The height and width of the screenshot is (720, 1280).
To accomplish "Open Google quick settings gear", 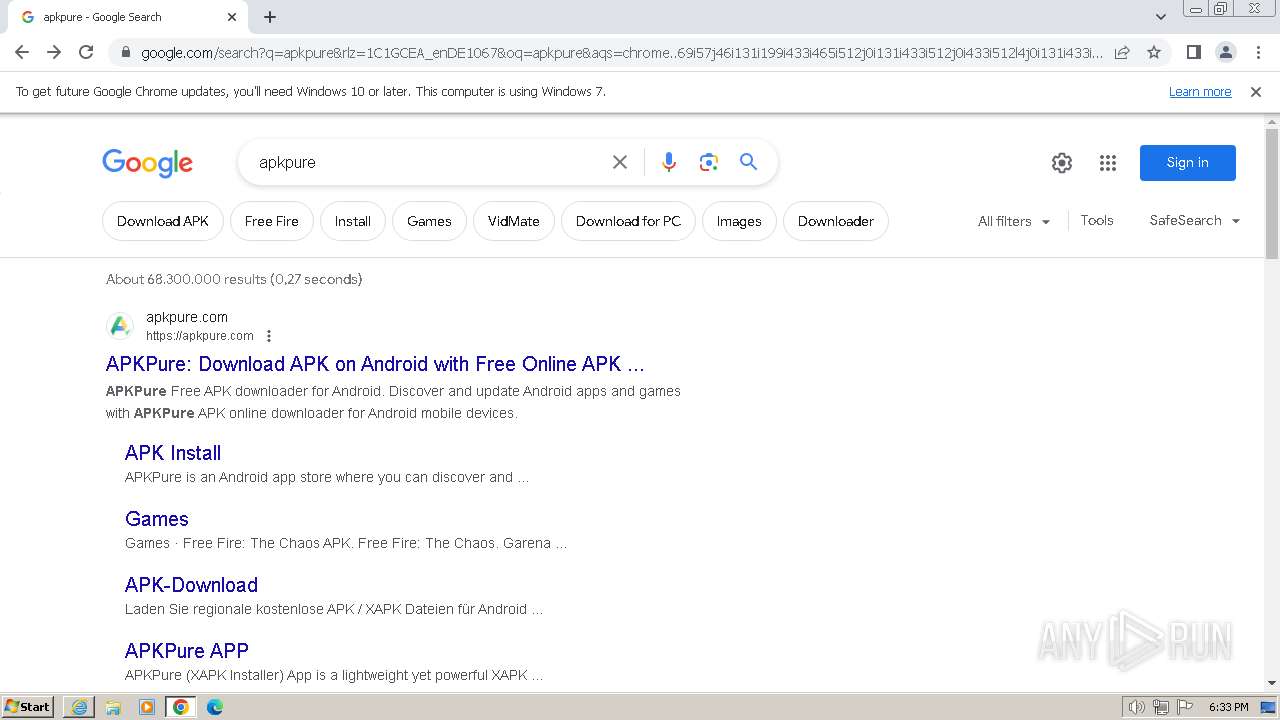I will click(x=1062, y=163).
